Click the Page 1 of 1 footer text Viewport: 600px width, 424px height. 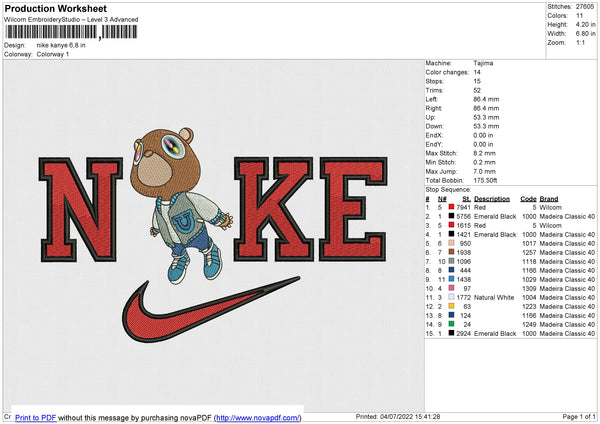click(579, 417)
